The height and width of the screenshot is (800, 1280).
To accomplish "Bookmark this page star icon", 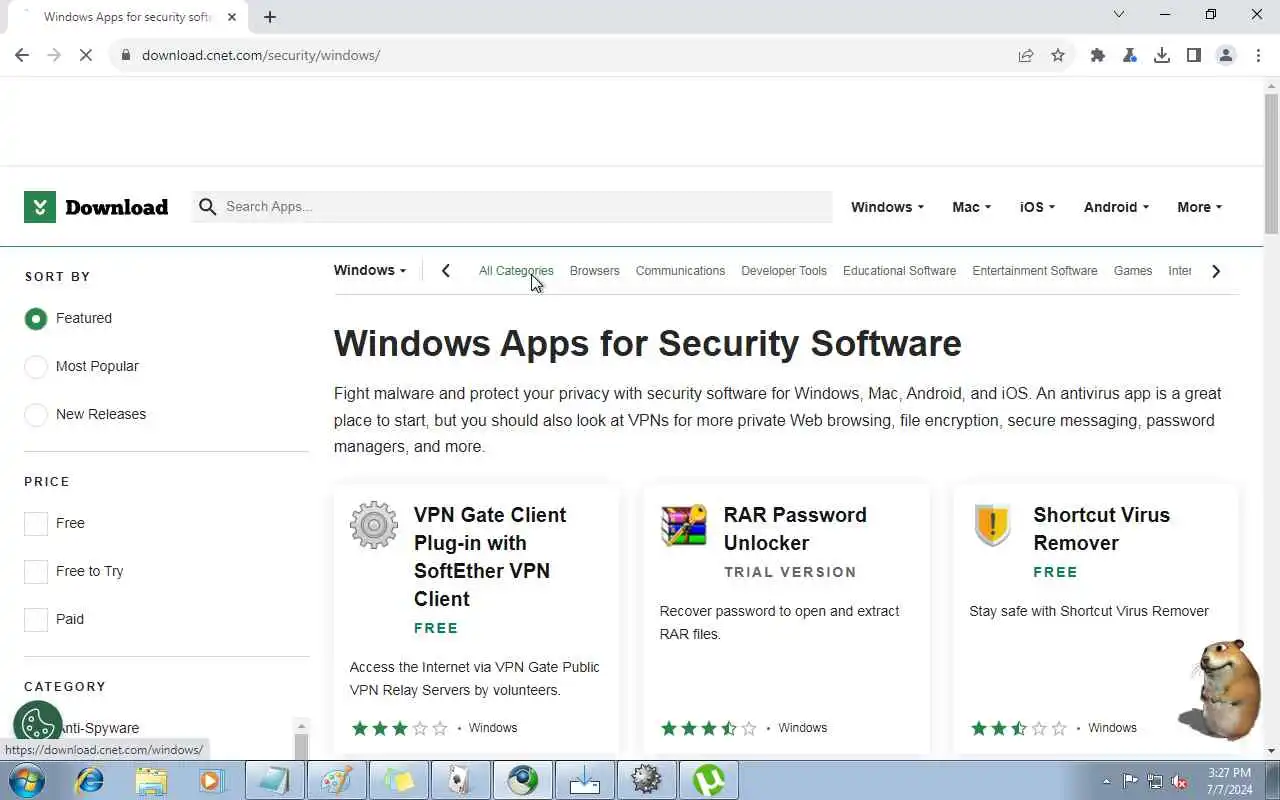I will pos(1058,55).
